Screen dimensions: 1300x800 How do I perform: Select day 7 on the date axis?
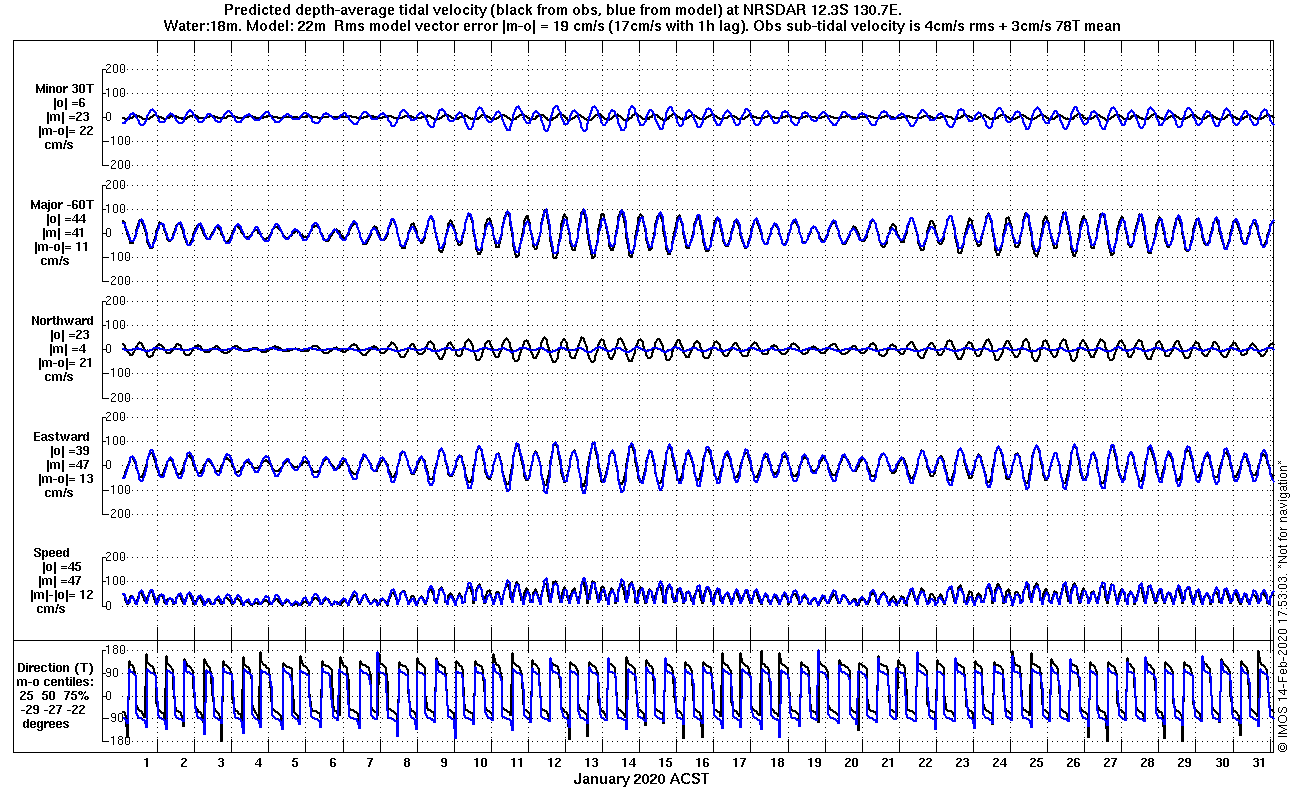[x=369, y=762]
